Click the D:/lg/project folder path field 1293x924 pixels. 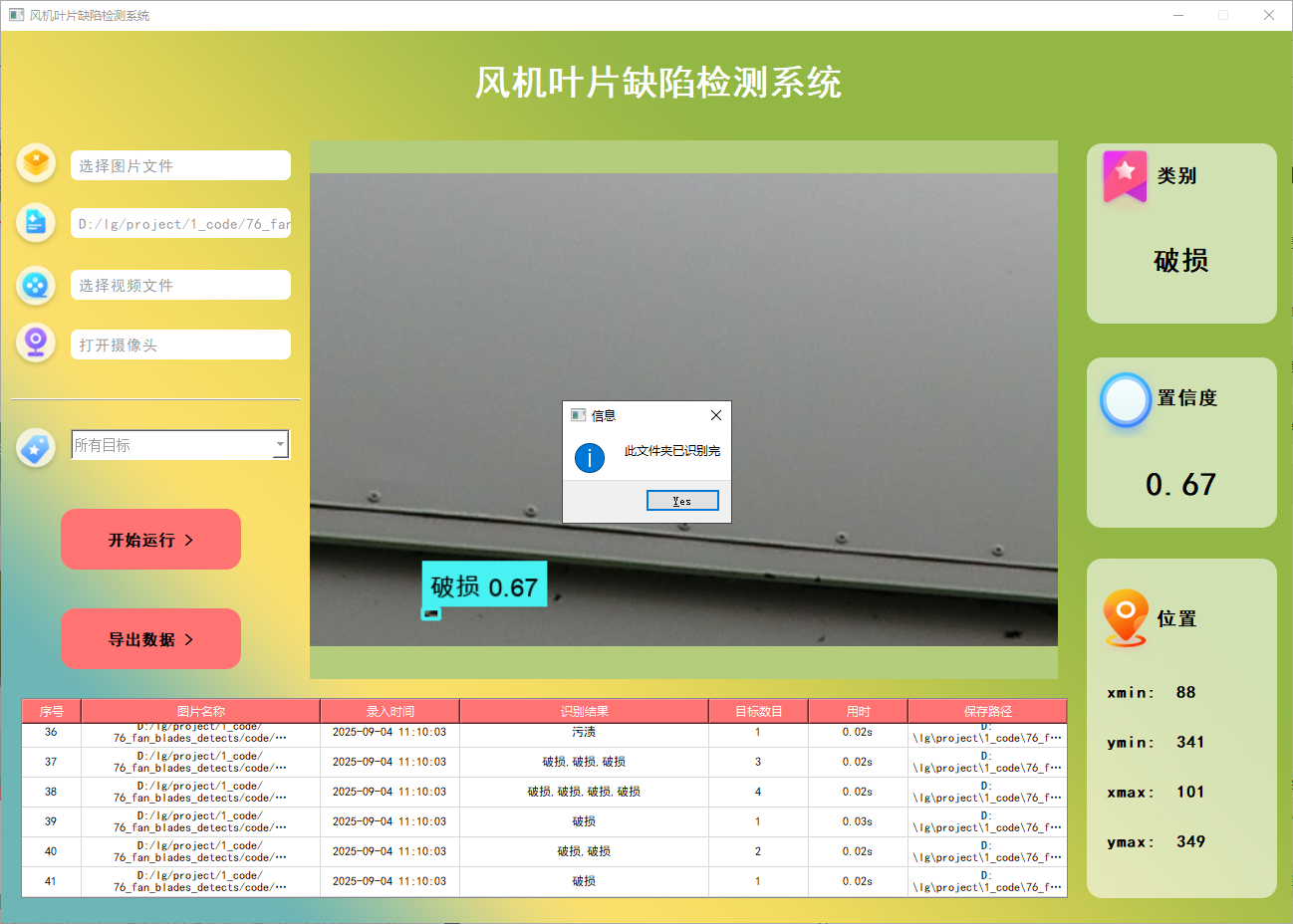180,223
